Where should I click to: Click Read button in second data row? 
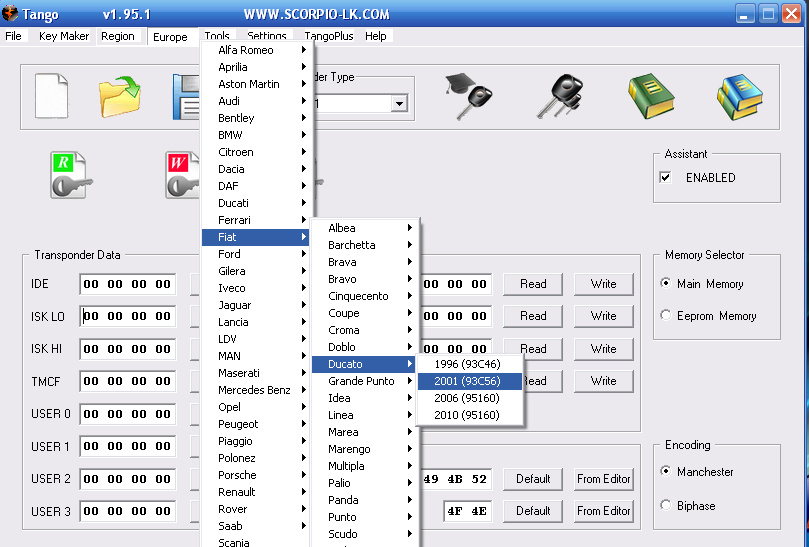[x=533, y=316]
